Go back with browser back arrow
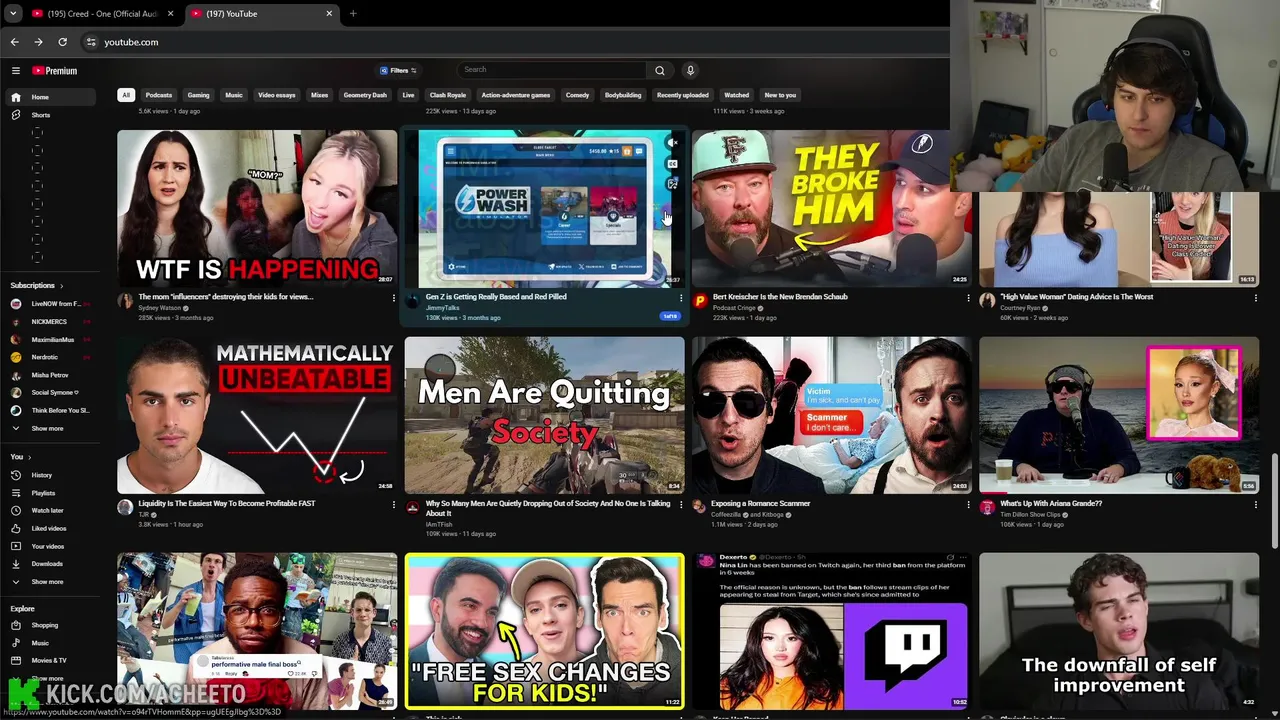Screen dimensions: 1280x720 [x=14, y=42]
